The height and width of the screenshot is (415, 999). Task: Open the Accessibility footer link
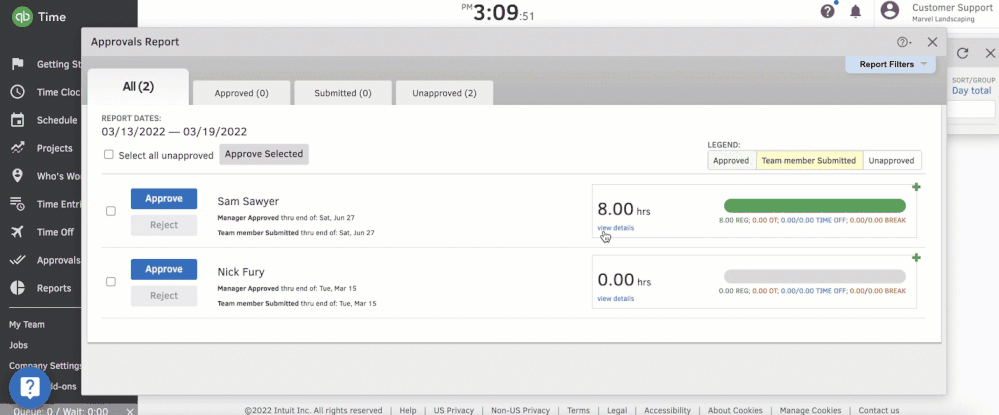[x=667, y=411]
